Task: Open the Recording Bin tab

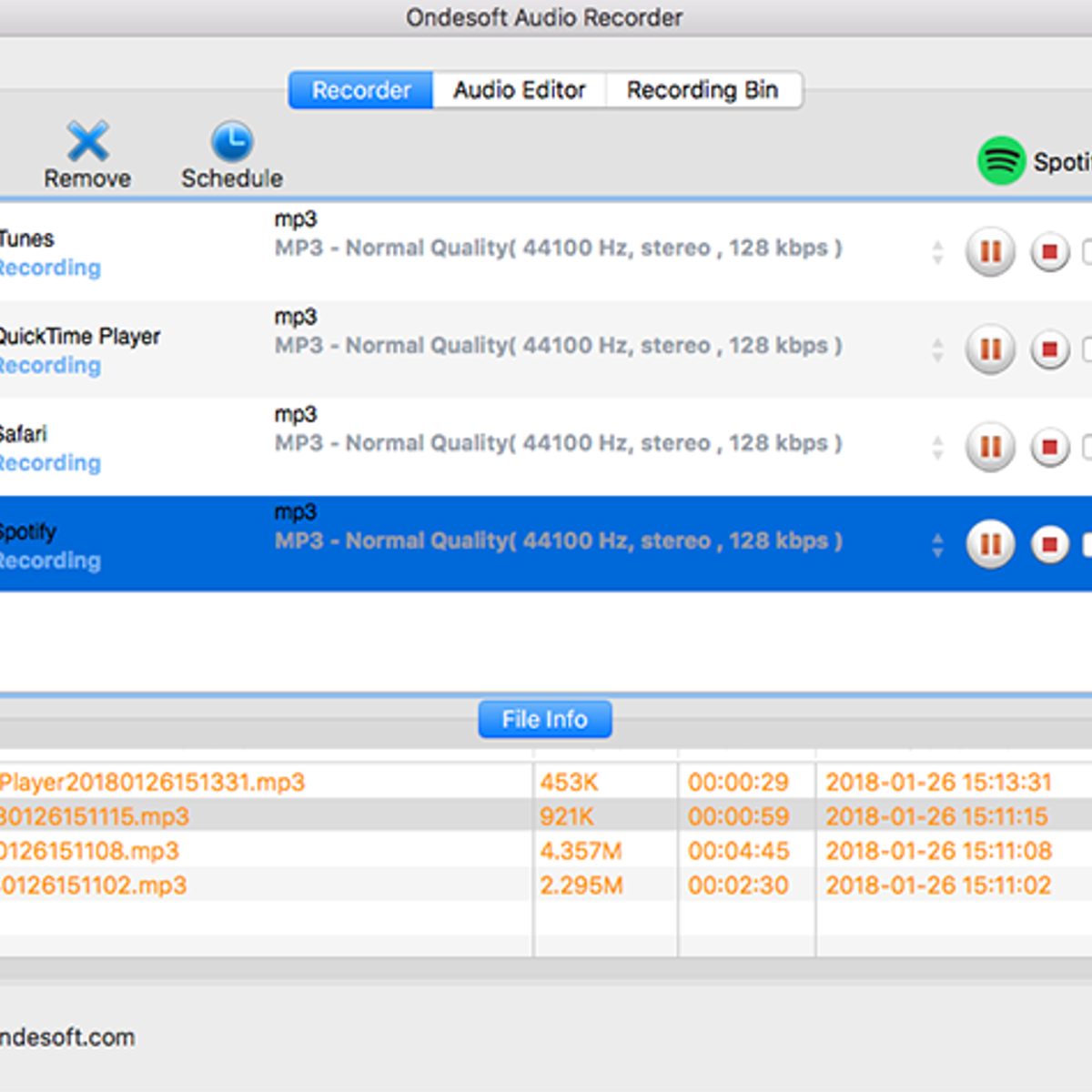Action: click(703, 90)
